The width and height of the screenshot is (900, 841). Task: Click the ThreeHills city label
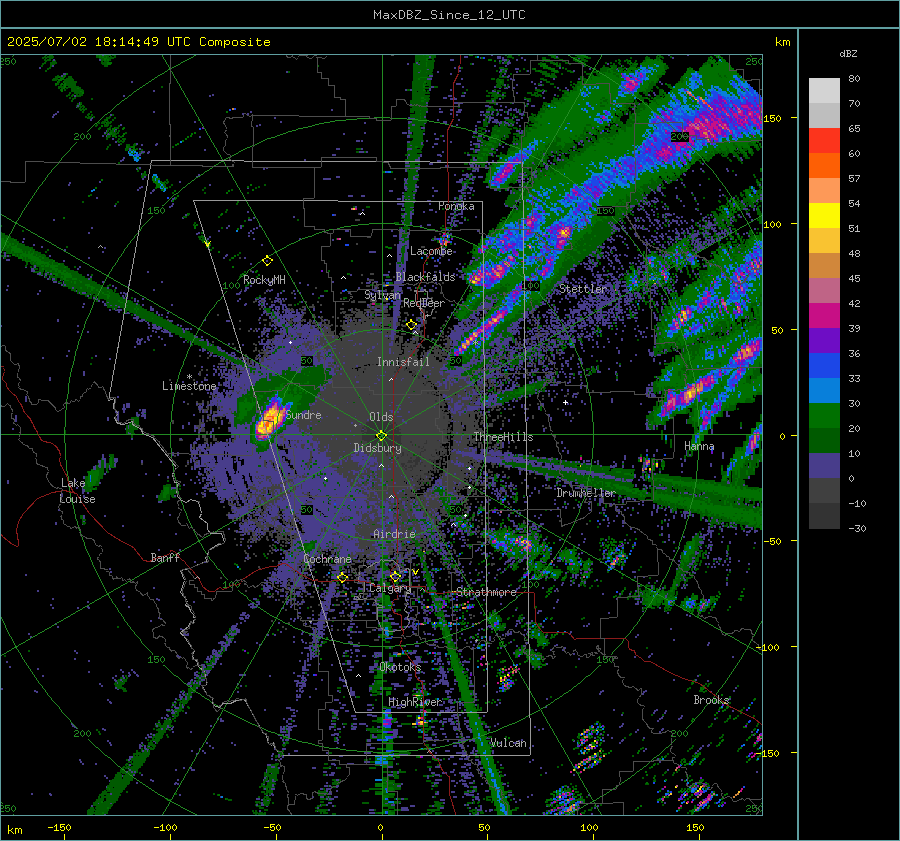[x=503, y=437]
